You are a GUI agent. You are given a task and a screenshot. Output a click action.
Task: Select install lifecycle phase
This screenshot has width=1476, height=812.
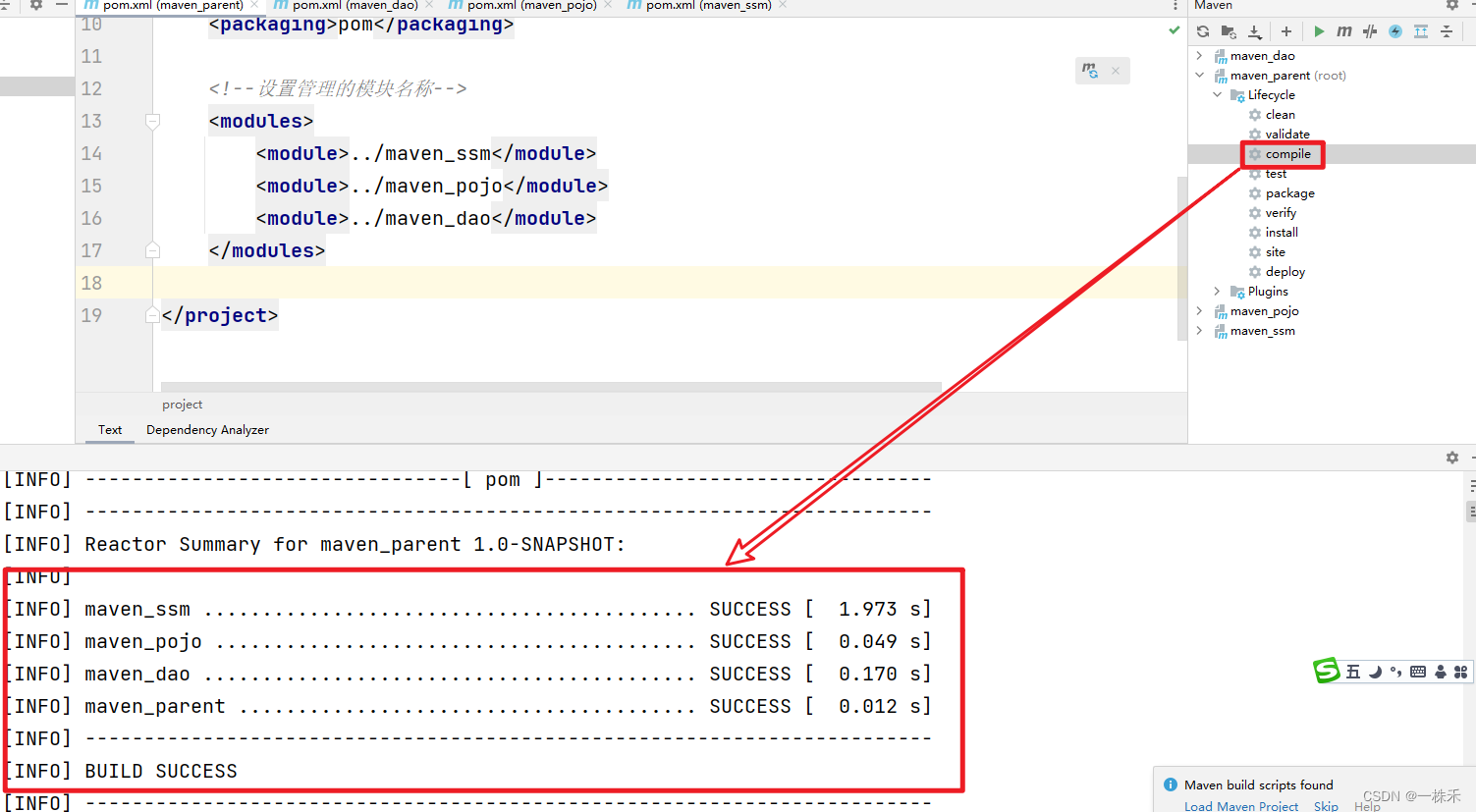pos(1282,233)
